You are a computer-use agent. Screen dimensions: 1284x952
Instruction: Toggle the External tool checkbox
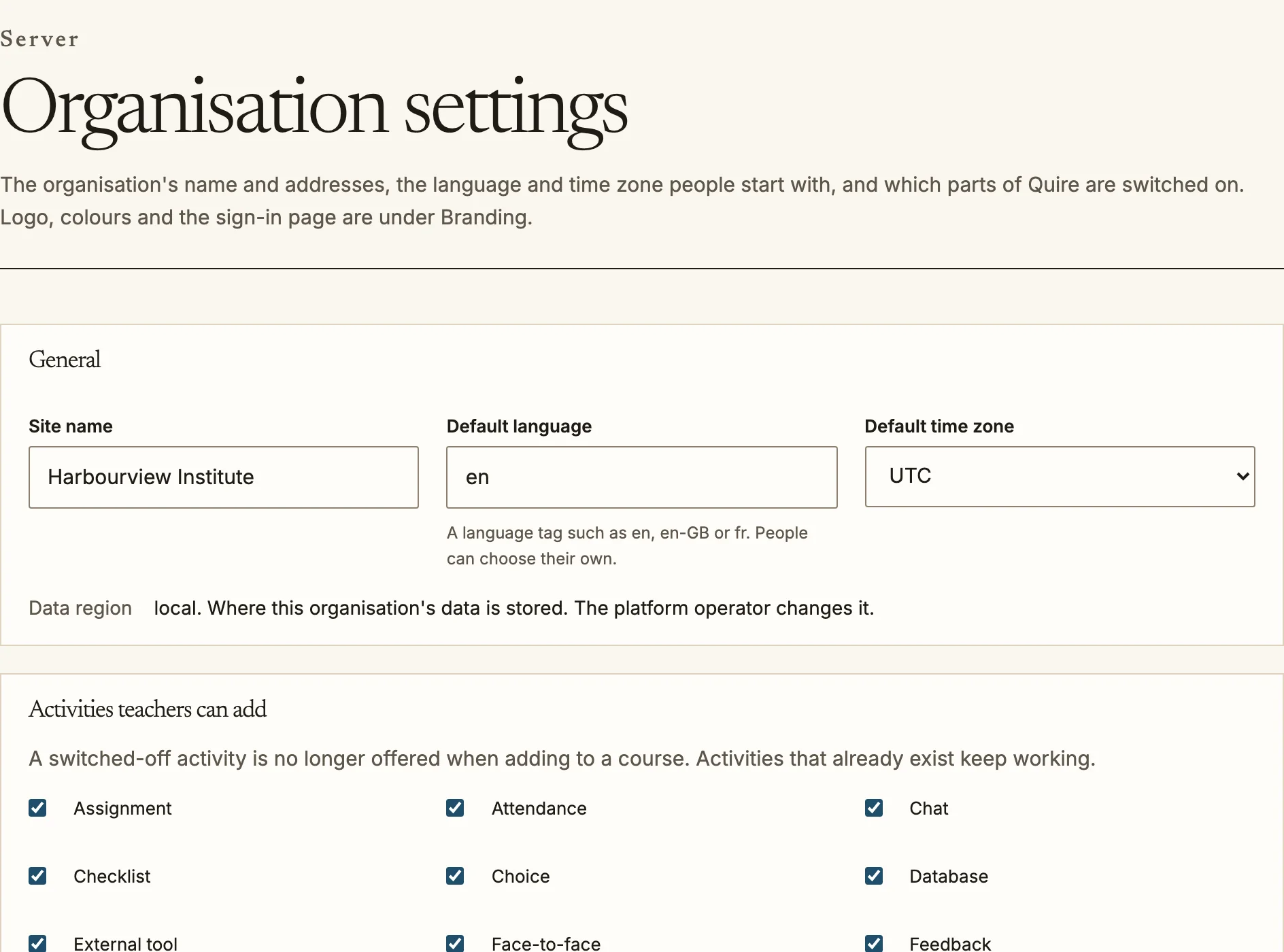click(37, 944)
